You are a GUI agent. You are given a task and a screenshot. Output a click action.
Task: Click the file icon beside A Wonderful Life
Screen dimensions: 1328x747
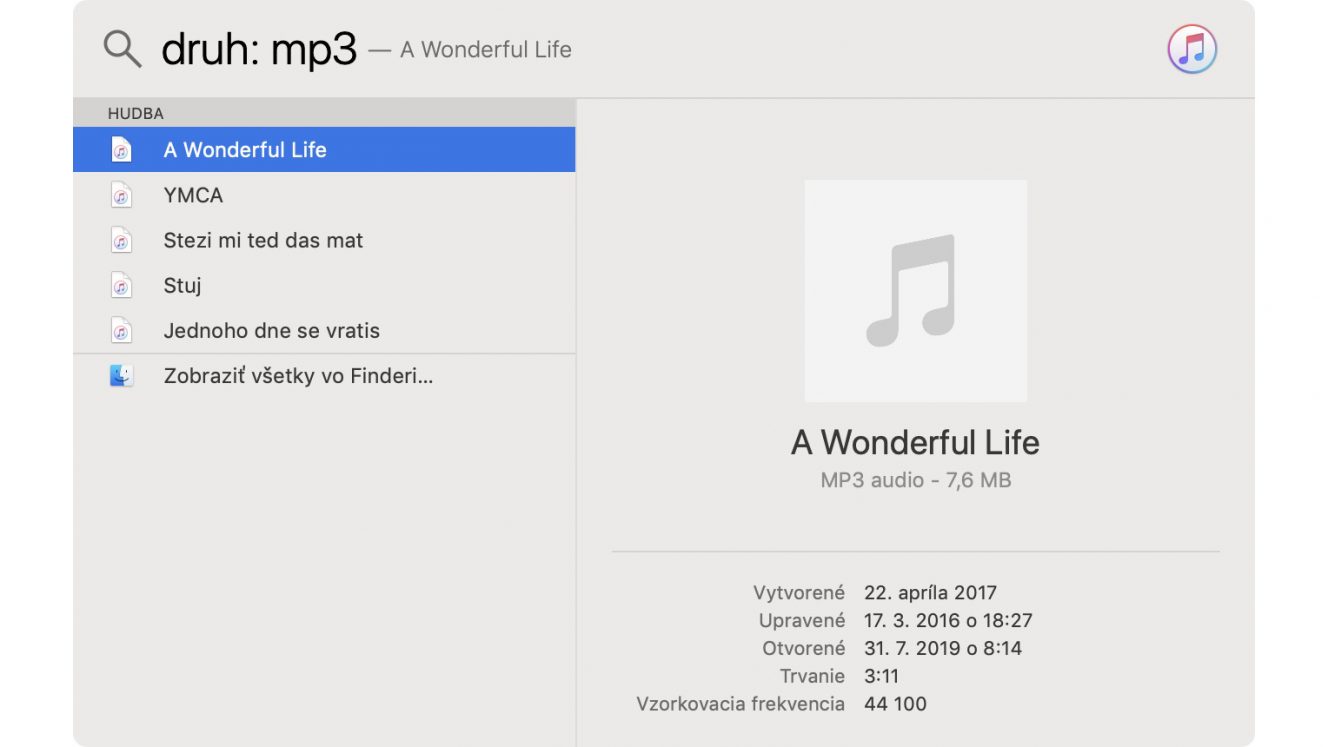[x=121, y=150]
